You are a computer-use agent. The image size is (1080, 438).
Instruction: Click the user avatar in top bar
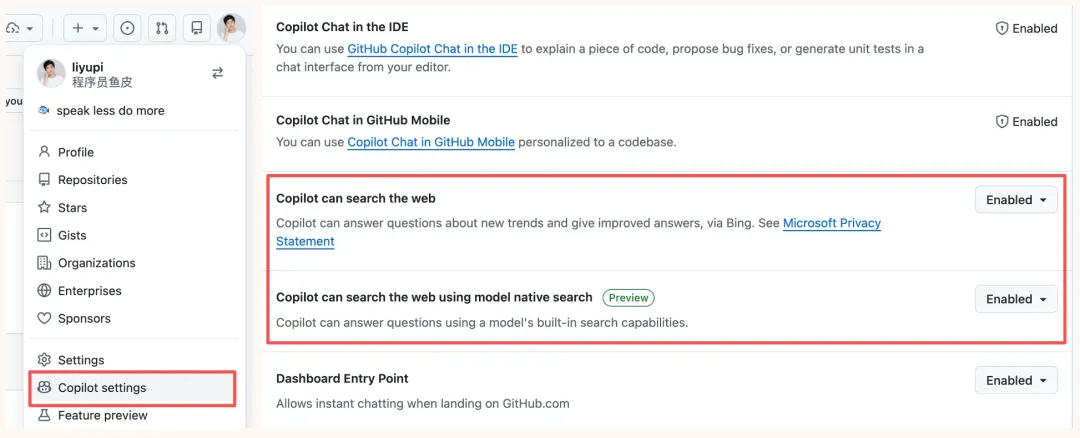231,28
